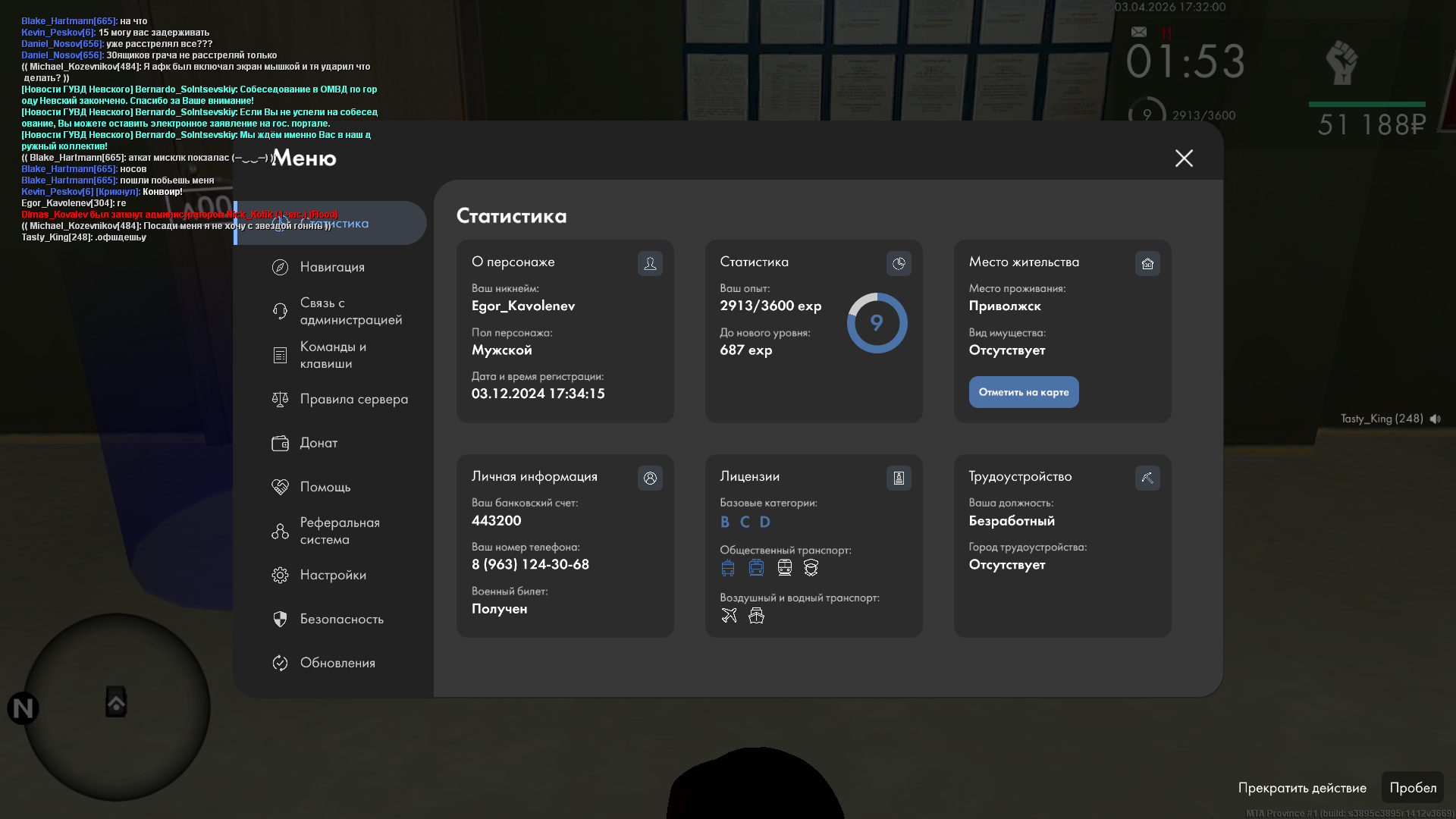The height and width of the screenshot is (819, 1456).
Task: Open the Навигация menu section
Action: [331, 267]
